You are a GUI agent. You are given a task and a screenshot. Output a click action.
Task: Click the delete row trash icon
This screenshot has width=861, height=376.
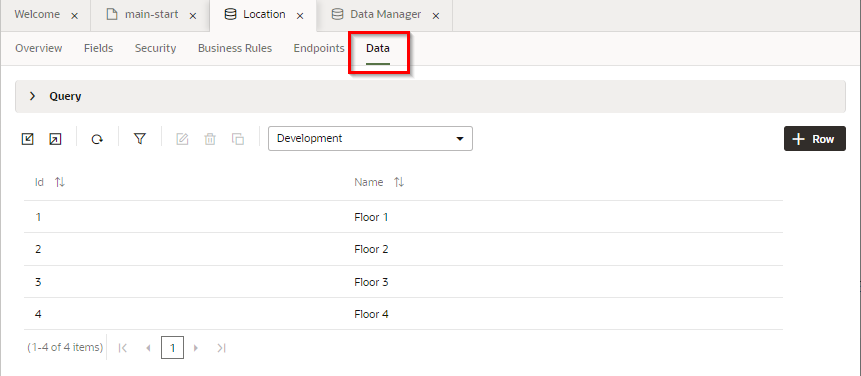(210, 139)
